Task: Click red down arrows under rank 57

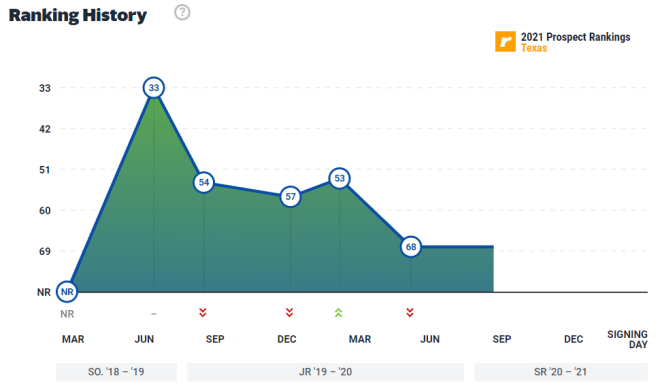Action: (289, 312)
